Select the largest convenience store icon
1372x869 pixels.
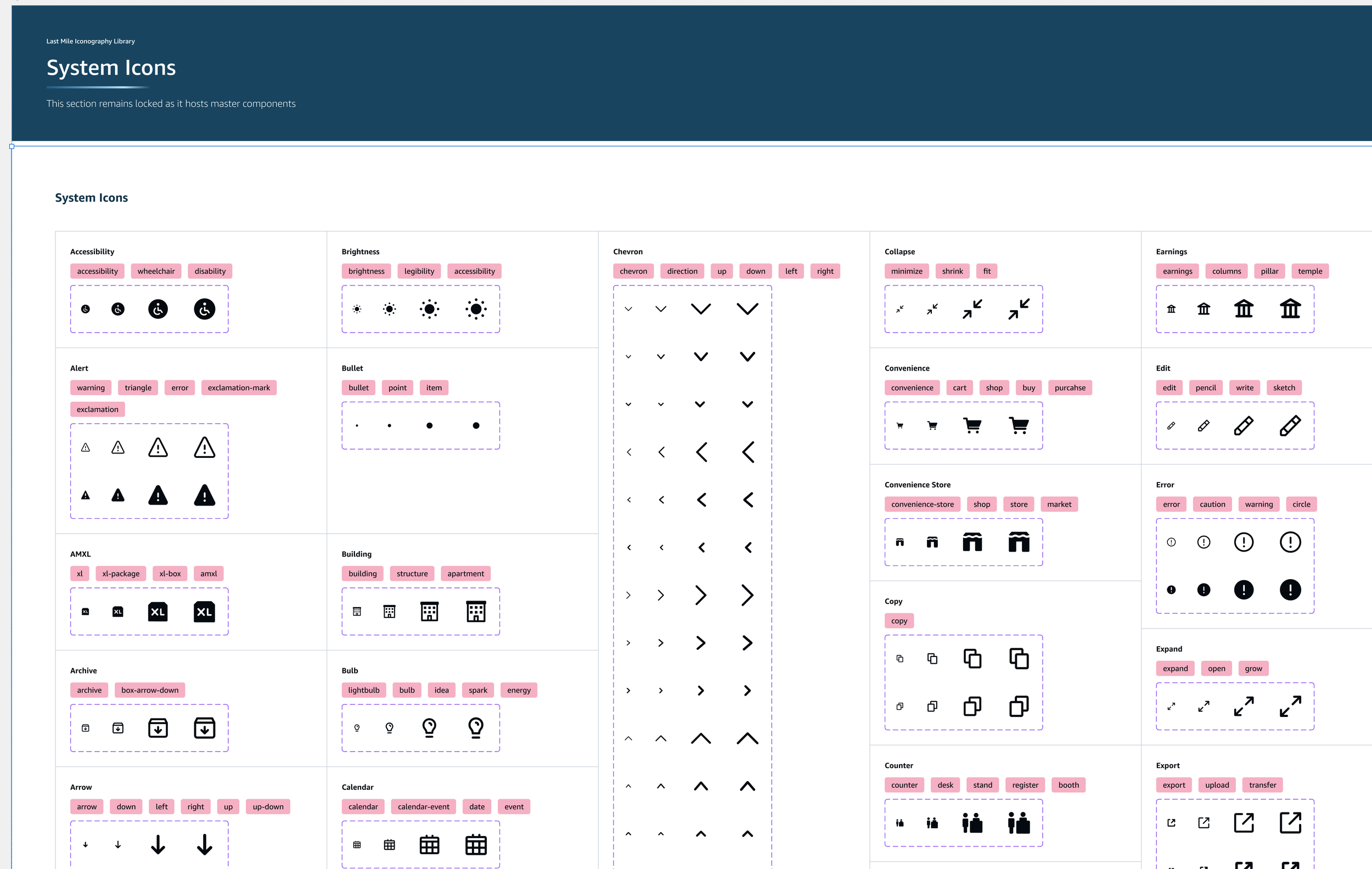1019,542
